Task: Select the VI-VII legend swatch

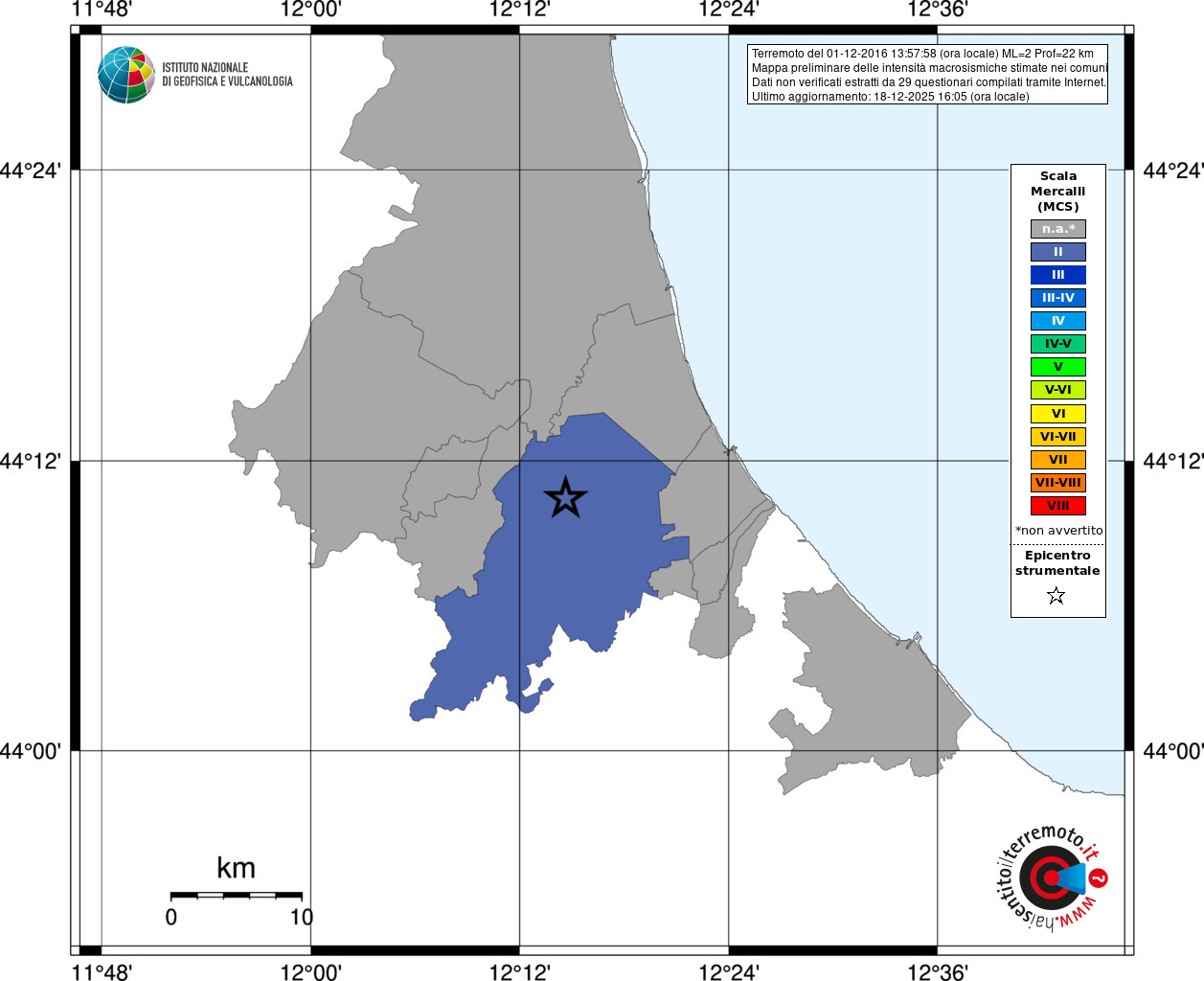Action: tap(1058, 437)
